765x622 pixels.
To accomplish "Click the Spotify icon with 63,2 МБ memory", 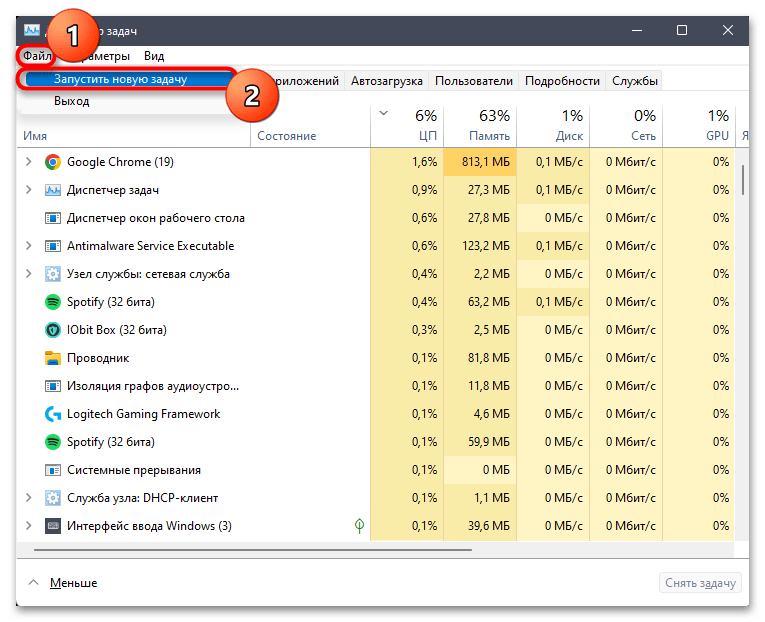I will coord(53,302).
